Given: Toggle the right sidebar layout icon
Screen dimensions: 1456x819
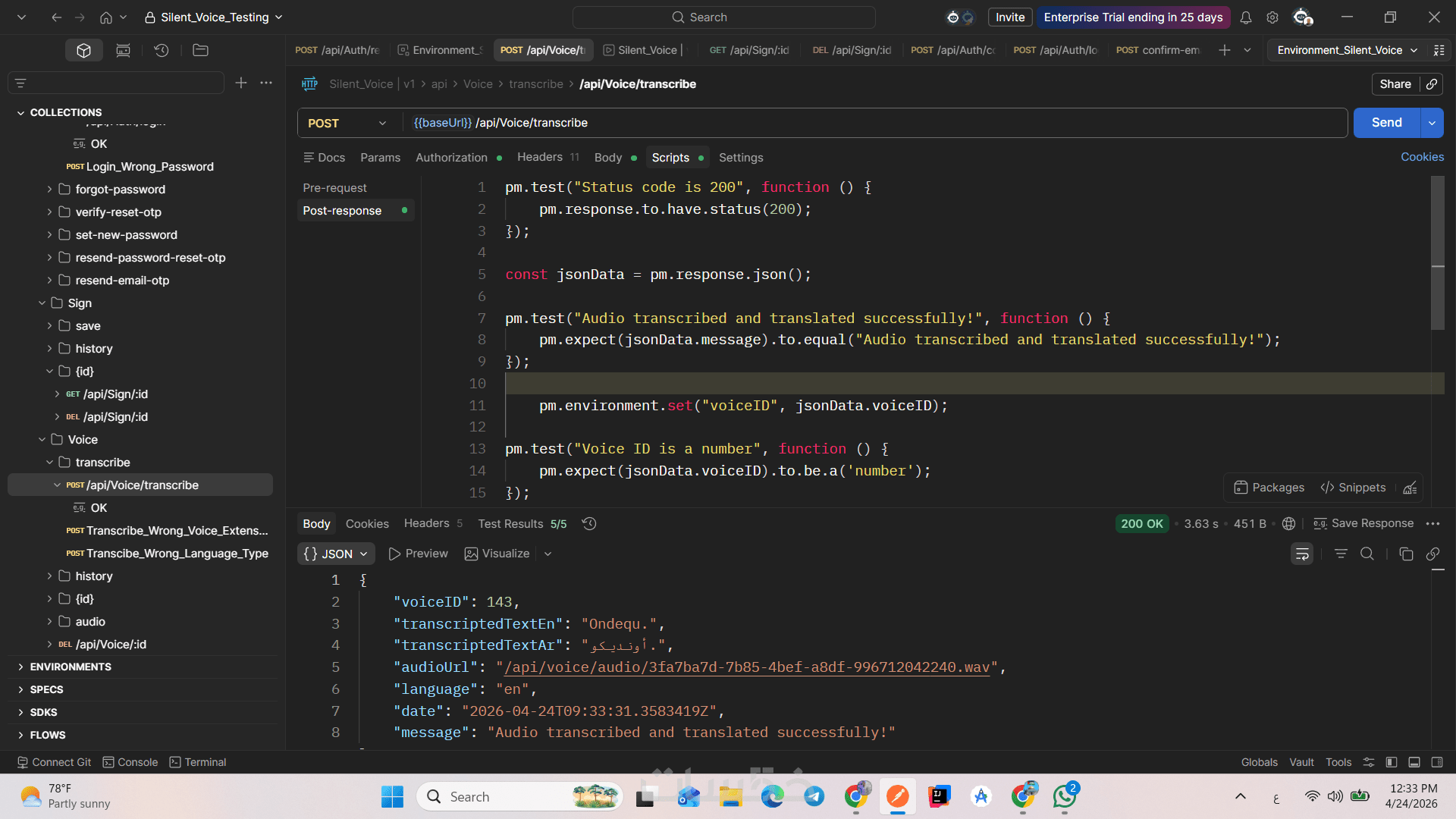Looking at the screenshot, I should tap(1436, 762).
